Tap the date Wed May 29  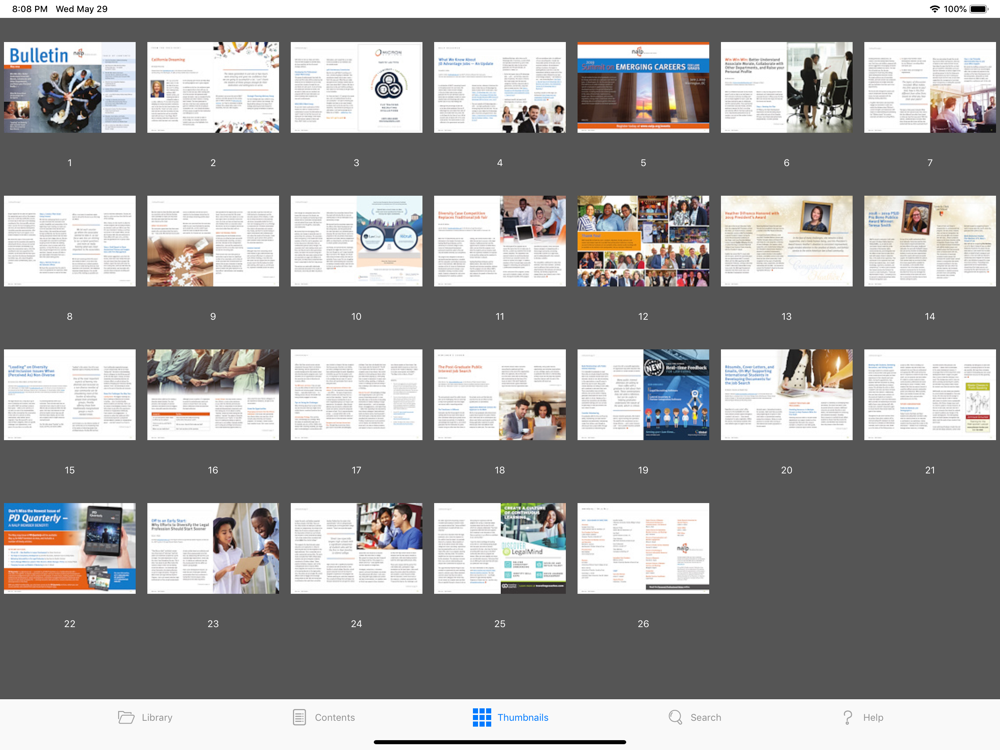[x=82, y=9]
